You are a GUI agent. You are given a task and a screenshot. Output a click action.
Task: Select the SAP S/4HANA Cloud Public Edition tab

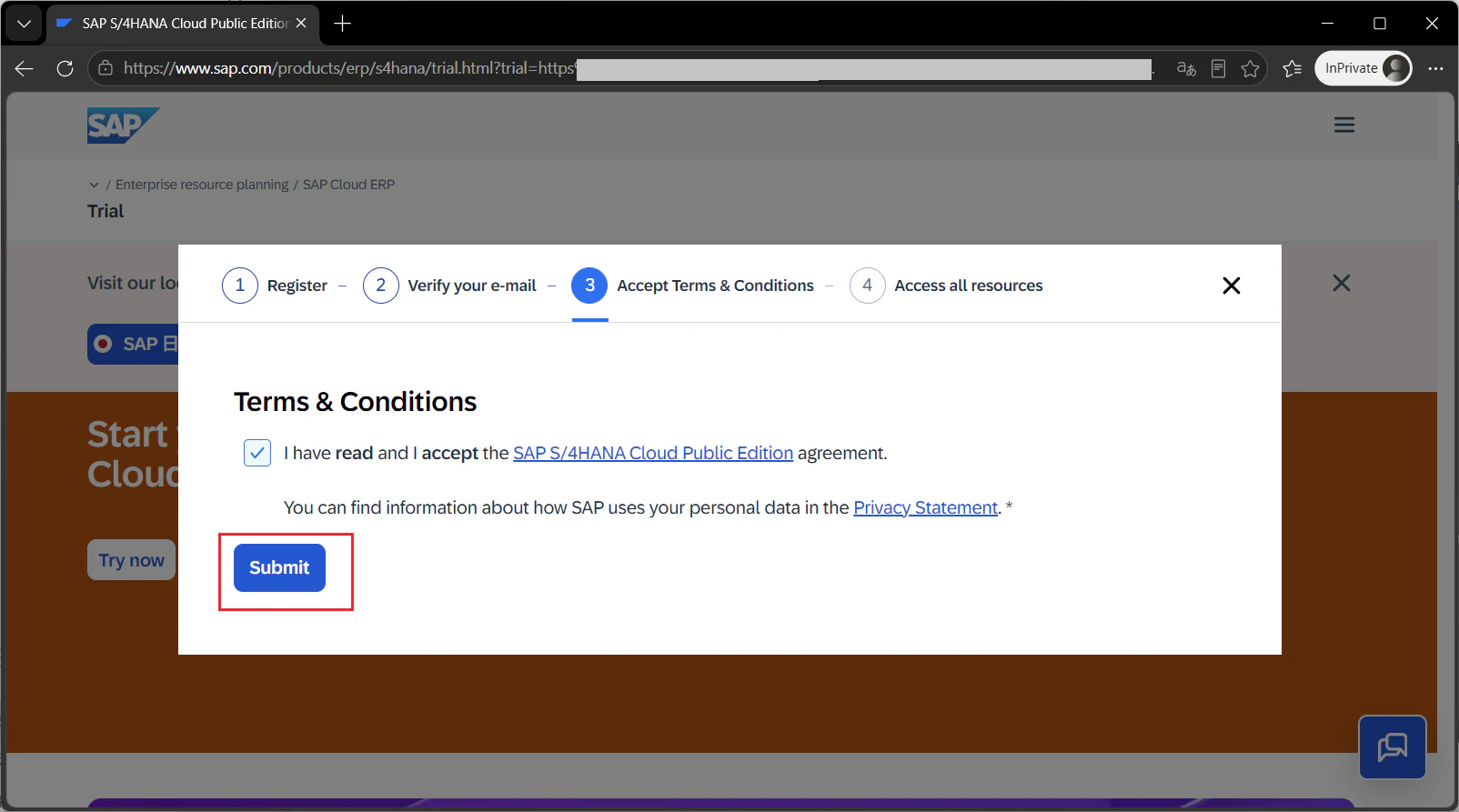pyautogui.click(x=182, y=24)
